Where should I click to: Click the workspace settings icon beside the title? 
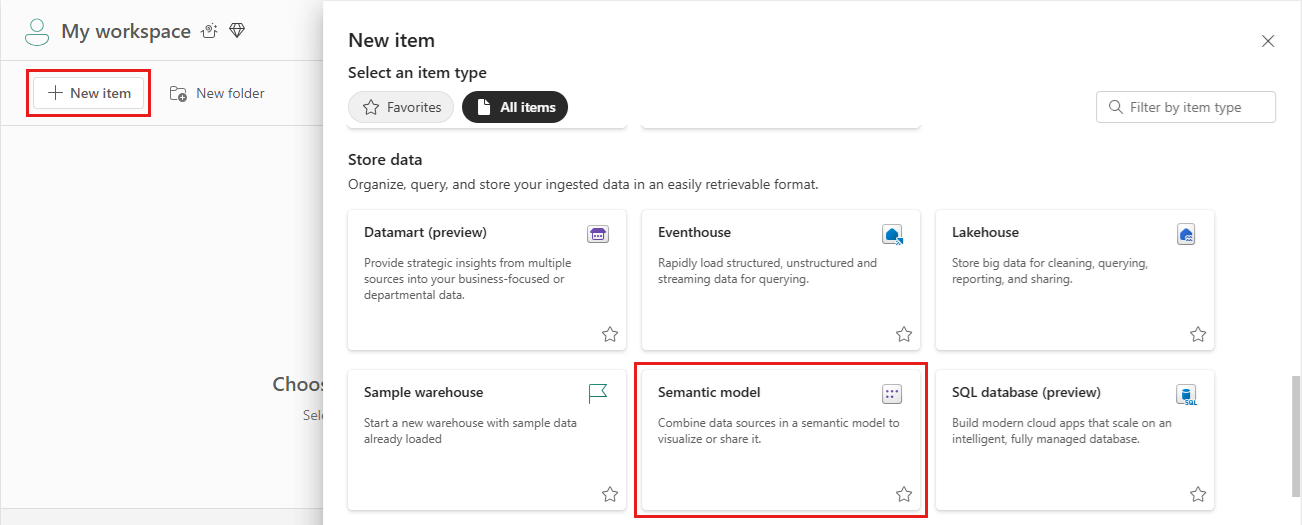[210, 31]
